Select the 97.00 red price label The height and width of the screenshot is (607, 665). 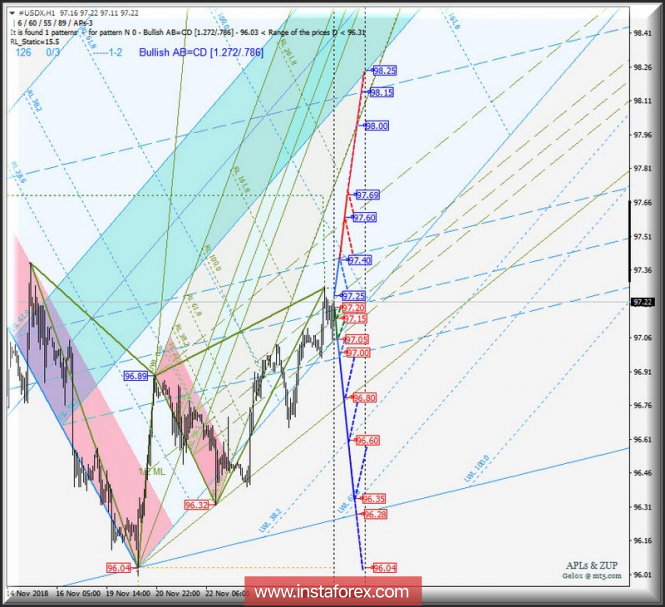[358, 352]
